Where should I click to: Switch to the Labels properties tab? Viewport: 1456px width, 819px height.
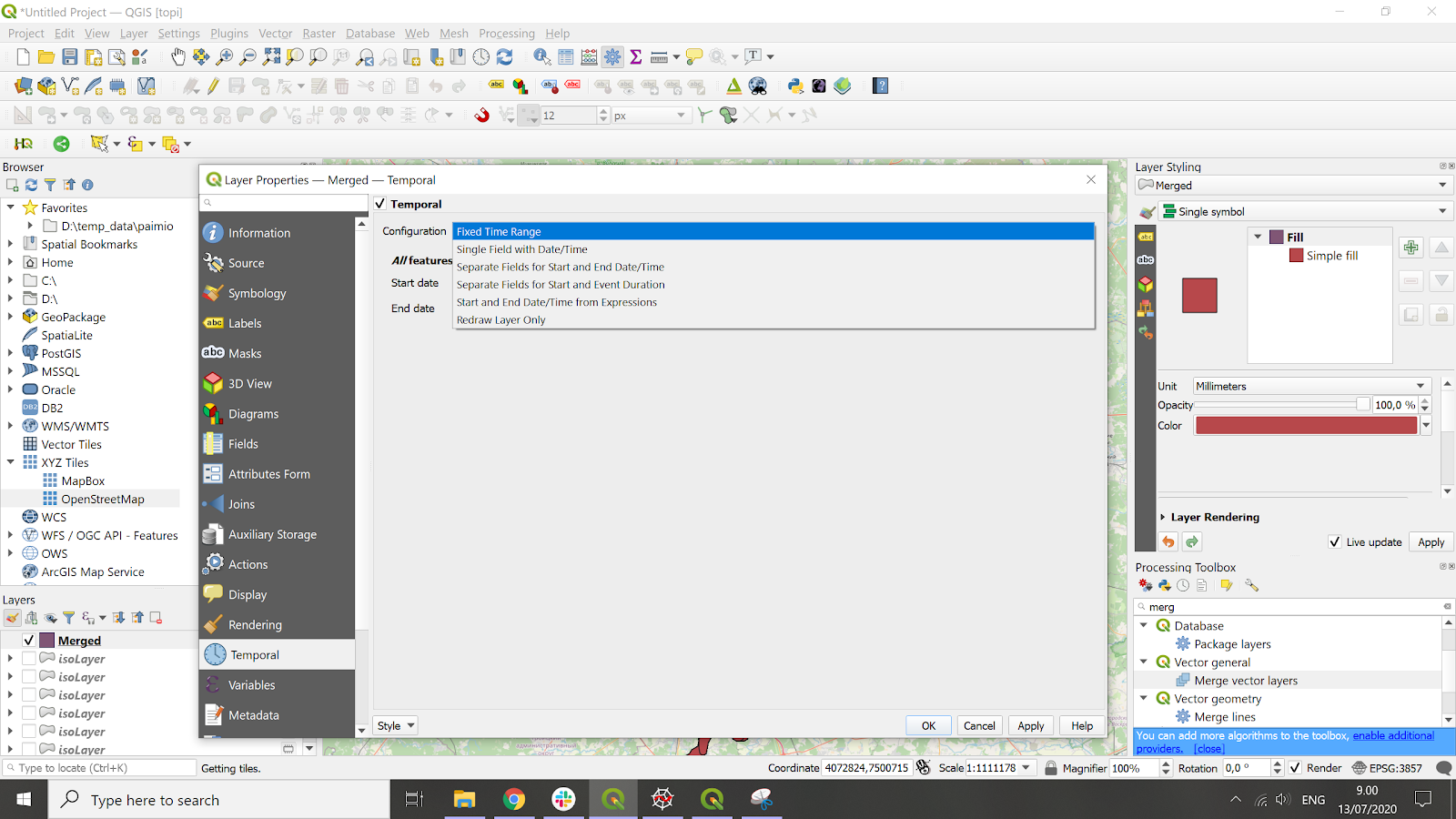coord(277,323)
